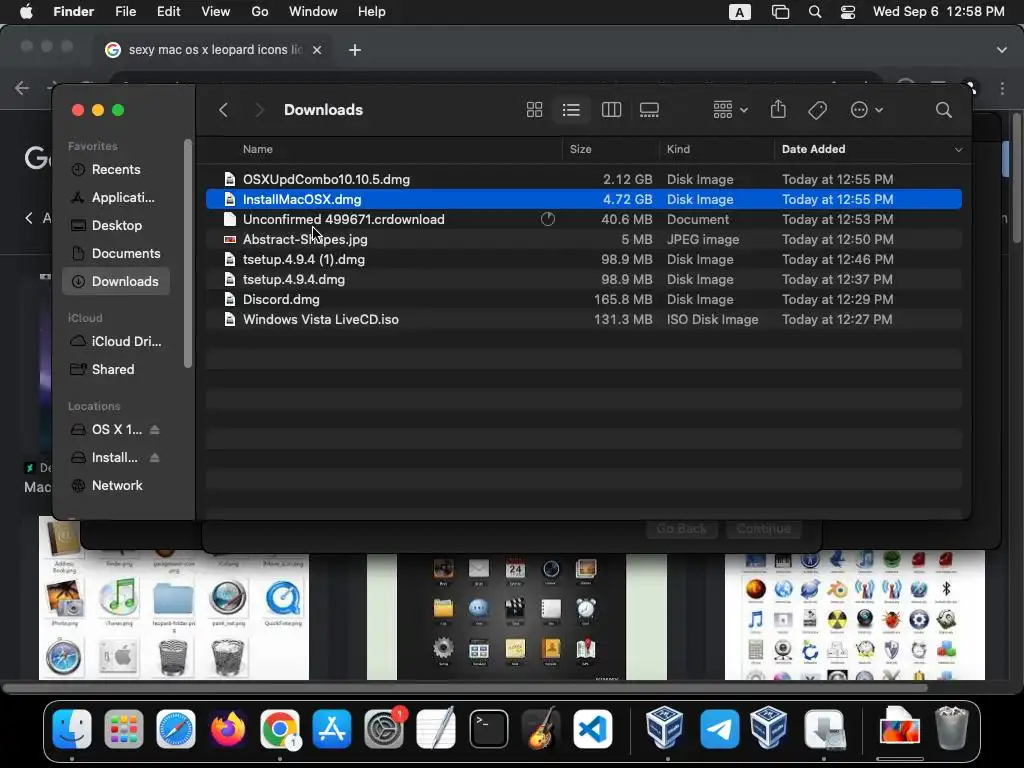Viewport: 1024px width, 768px height.
Task: Open Applications in Finder sidebar
Action: tap(116, 197)
